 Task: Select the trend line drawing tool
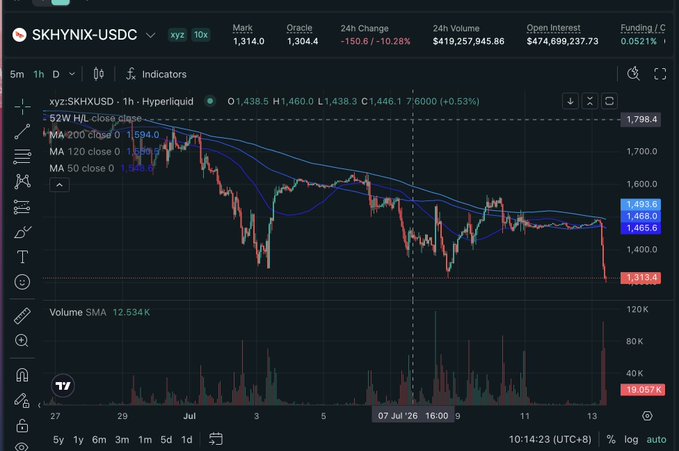(x=22, y=132)
